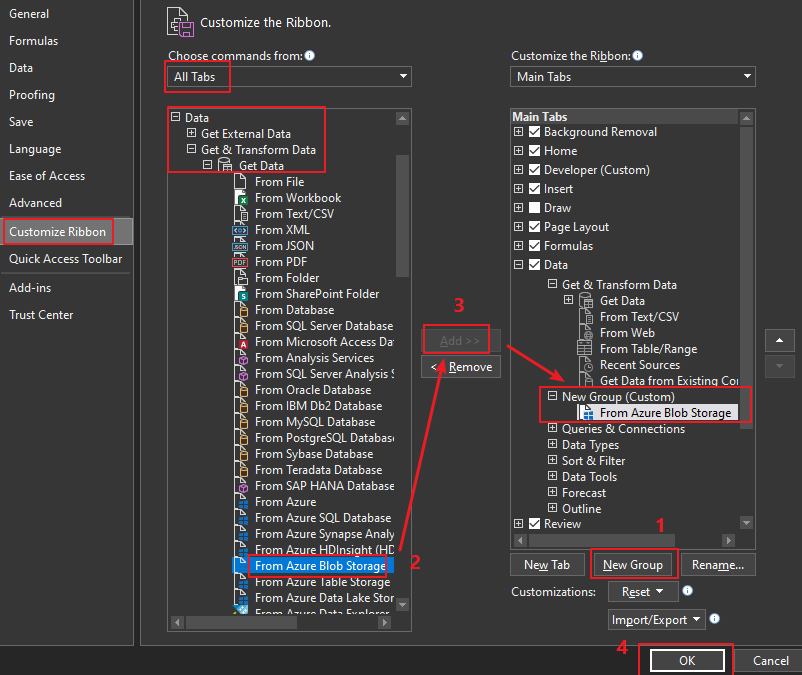The image size is (802, 675).
Task: Collapse Get & Transform Data in left tree
Action: pyautogui.click(x=191, y=149)
